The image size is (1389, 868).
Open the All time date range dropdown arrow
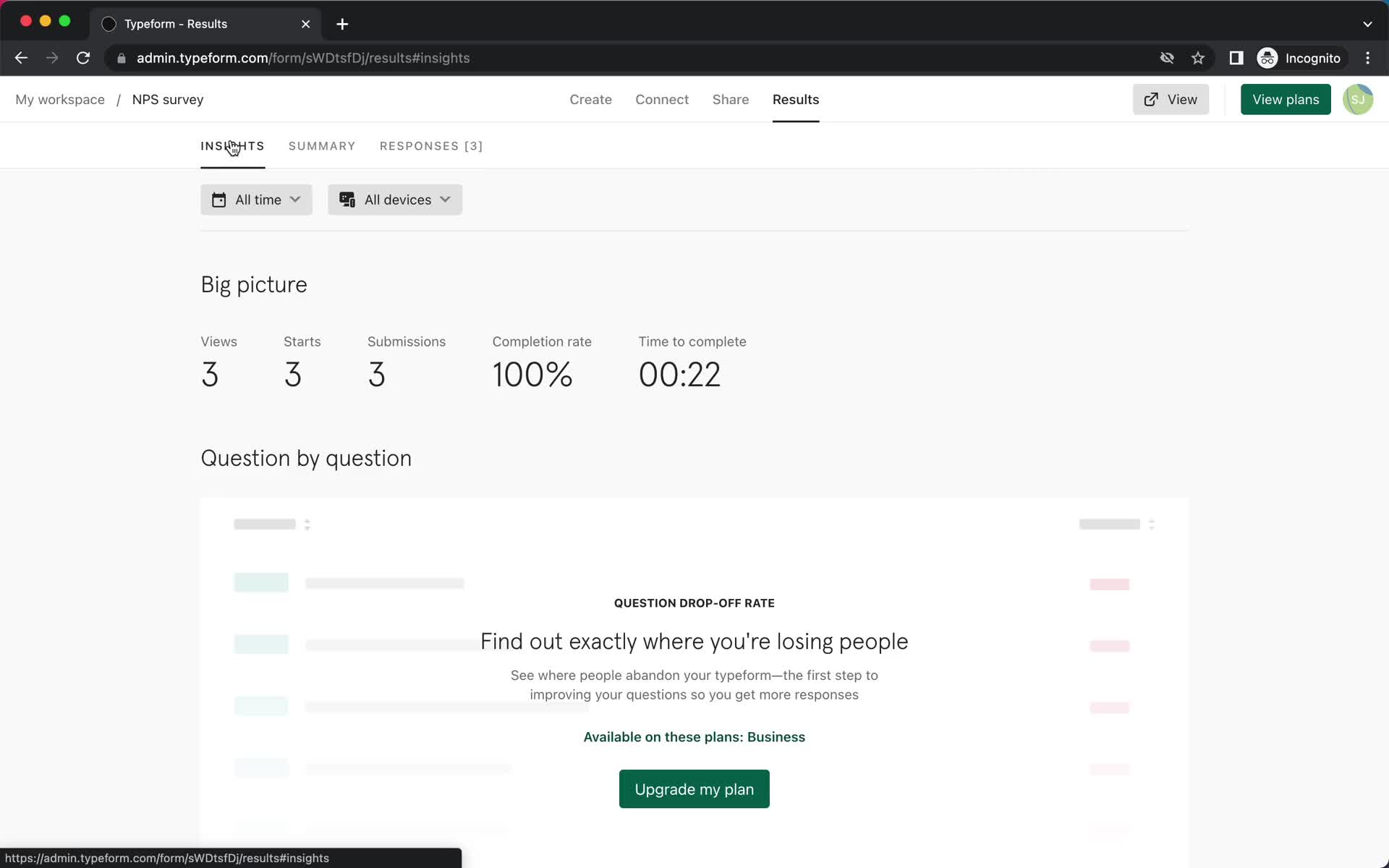[295, 200]
